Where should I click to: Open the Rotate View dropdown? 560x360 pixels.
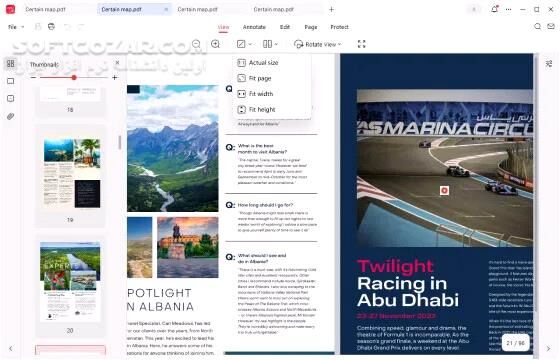click(318, 44)
